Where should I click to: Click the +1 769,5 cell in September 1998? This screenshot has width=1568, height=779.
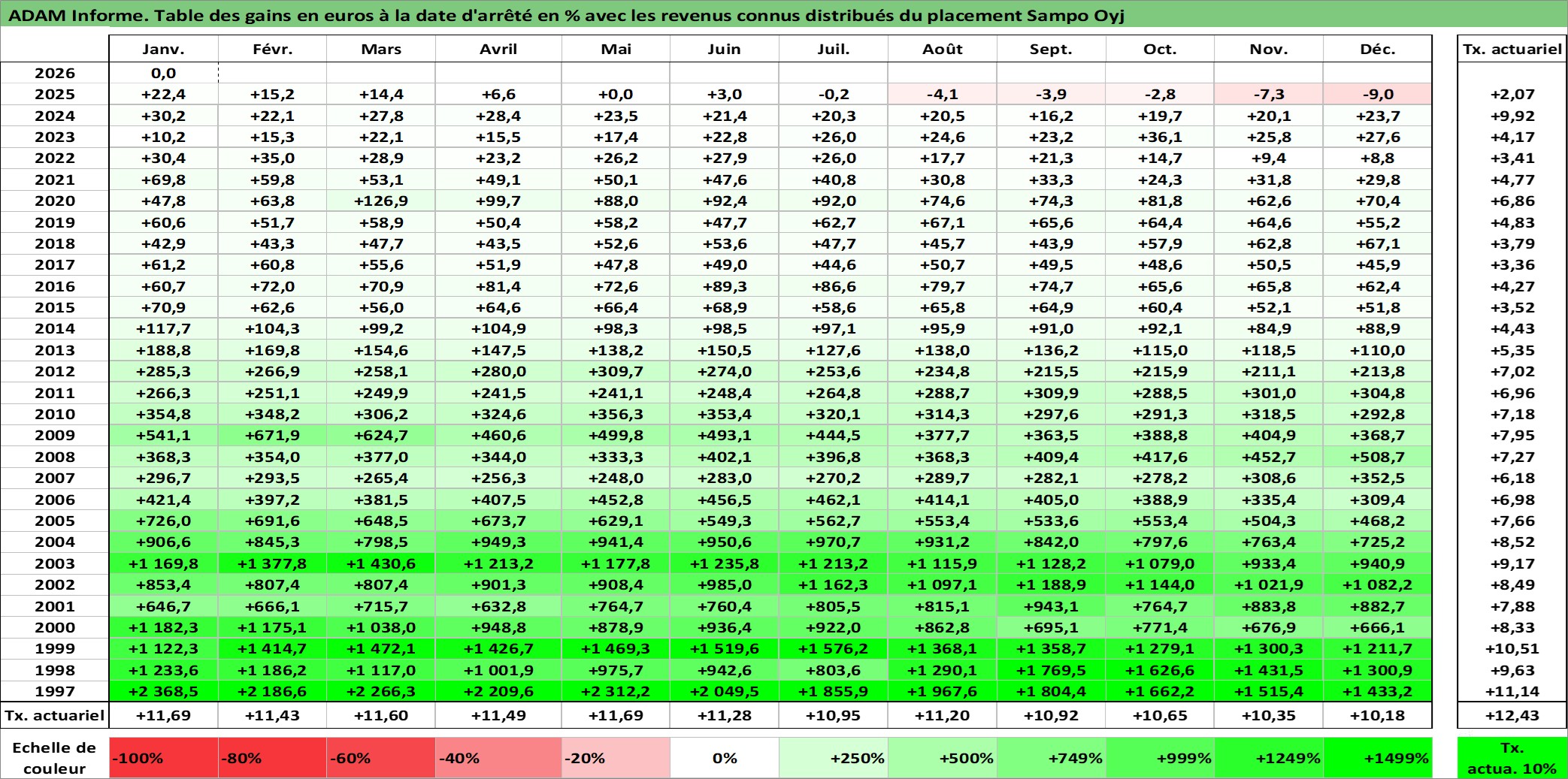1051,670
